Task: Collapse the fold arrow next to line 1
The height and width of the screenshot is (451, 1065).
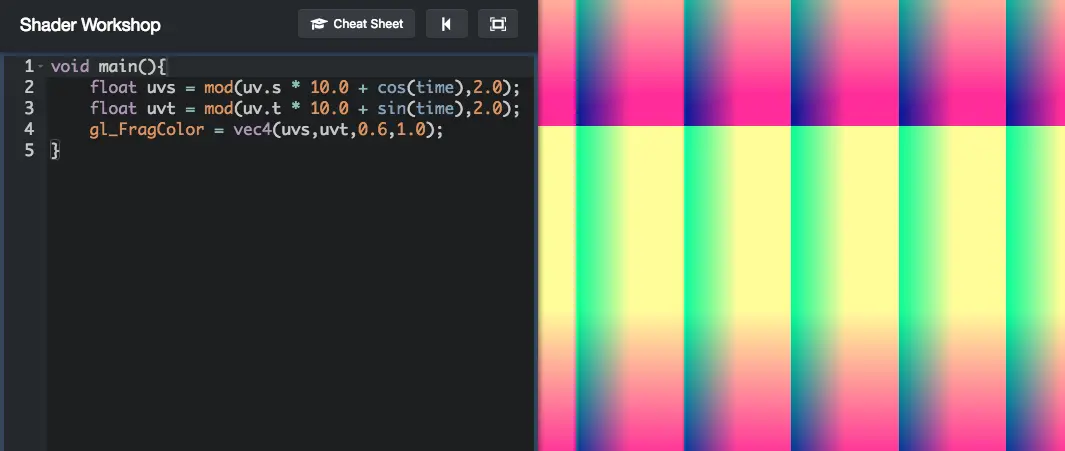Action: pyautogui.click(x=41, y=67)
